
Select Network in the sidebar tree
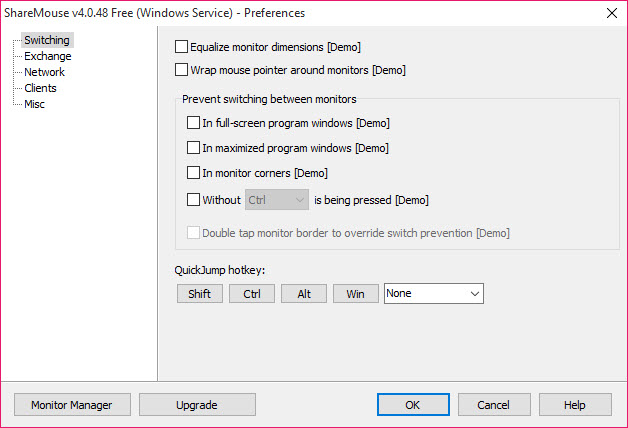(44, 72)
